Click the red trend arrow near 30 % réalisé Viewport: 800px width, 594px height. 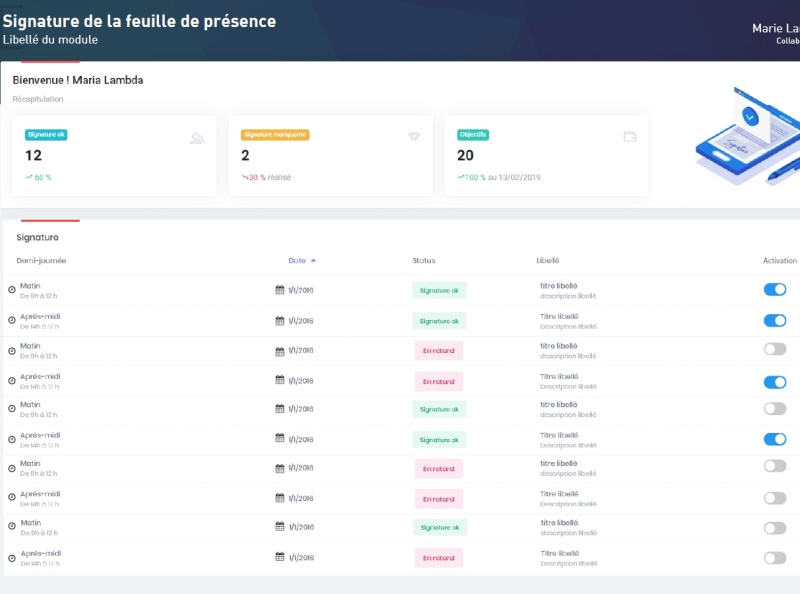pyautogui.click(x=244, y=177)
